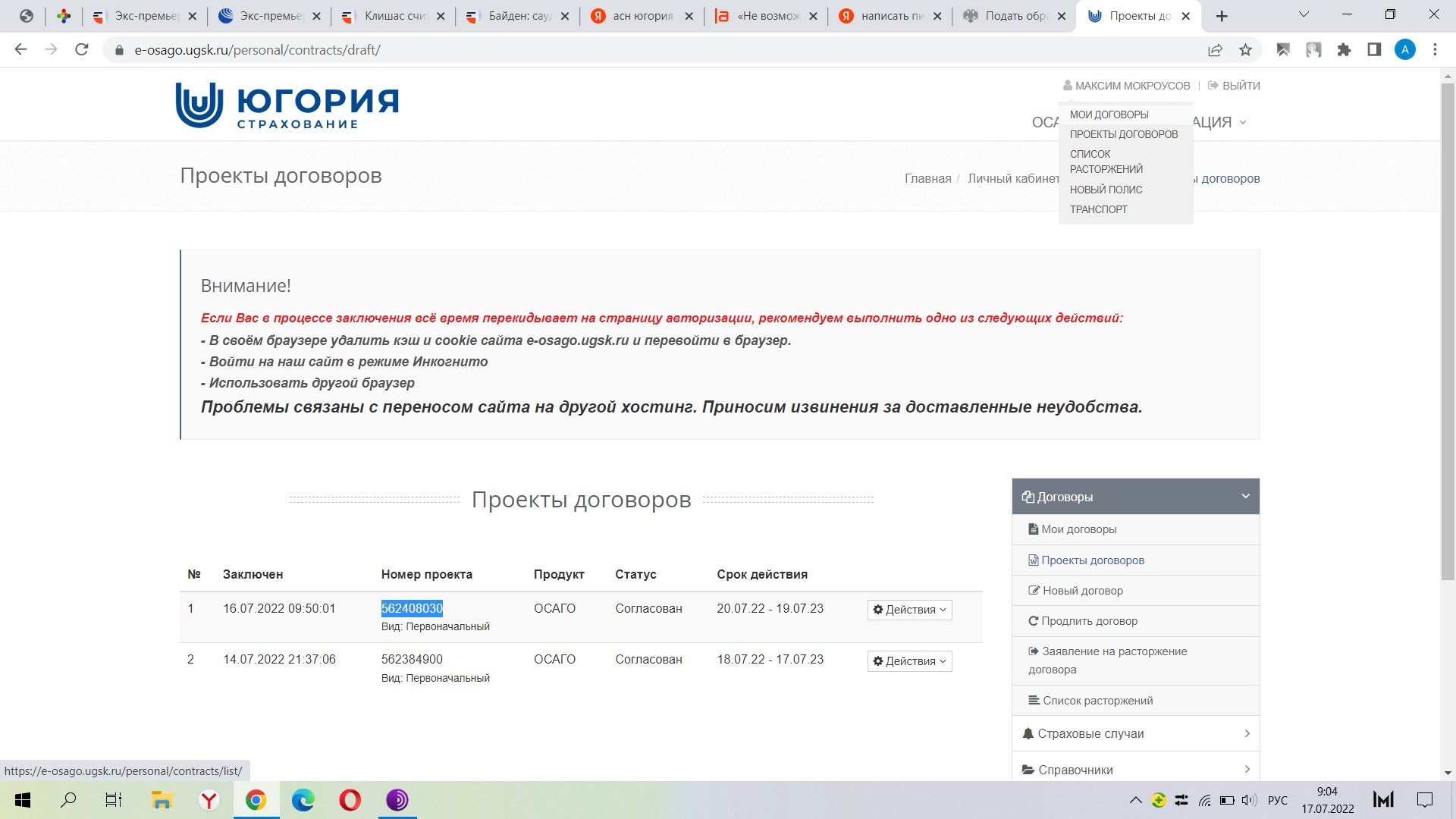Viewport: 1456px width, 819px height.
Task: Open Действия dropdown for project 562384900
Action: click(909, 661)
